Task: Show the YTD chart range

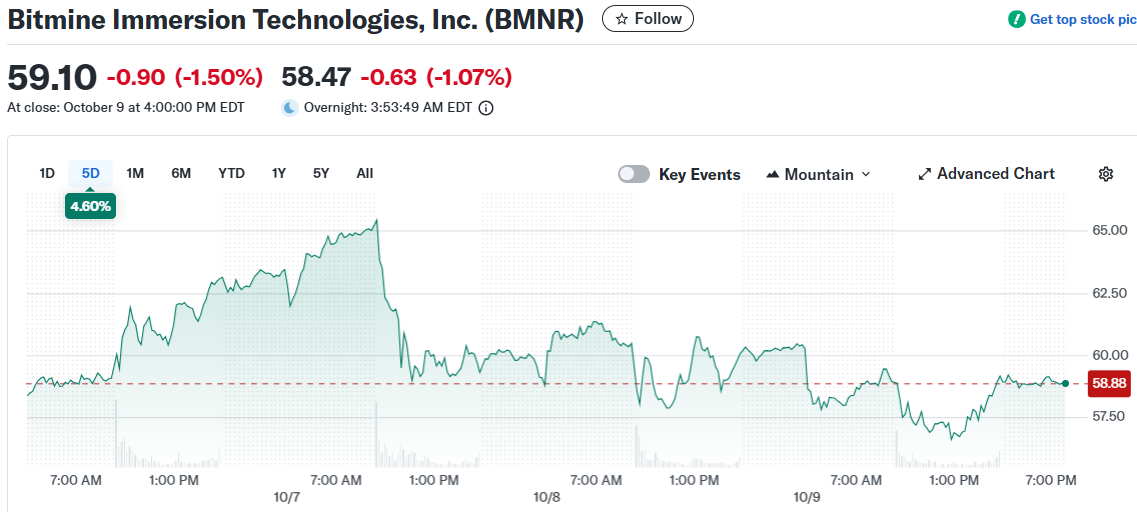Action: 231,173
